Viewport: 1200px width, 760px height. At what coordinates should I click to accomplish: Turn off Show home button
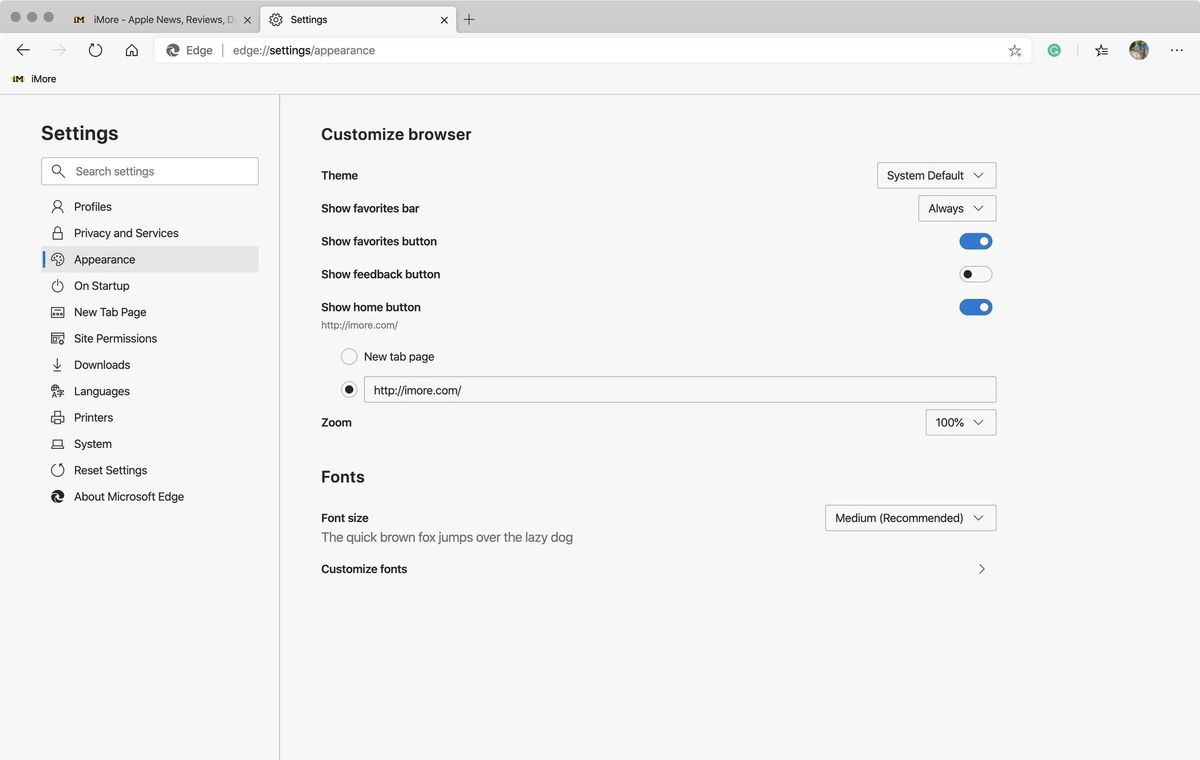[975, 307]
